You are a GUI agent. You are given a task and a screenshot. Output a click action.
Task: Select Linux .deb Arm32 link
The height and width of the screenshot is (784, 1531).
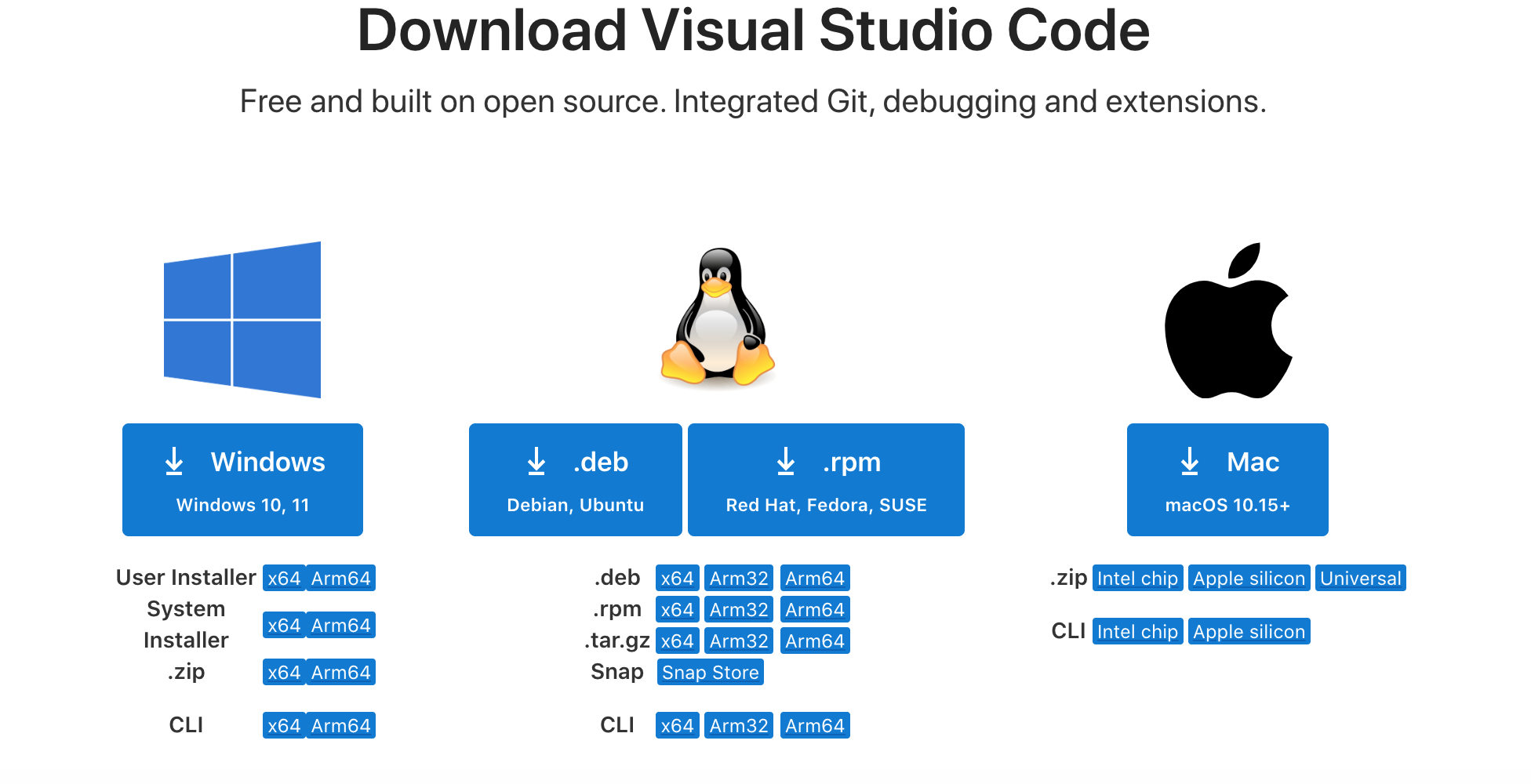click(739, 578)
